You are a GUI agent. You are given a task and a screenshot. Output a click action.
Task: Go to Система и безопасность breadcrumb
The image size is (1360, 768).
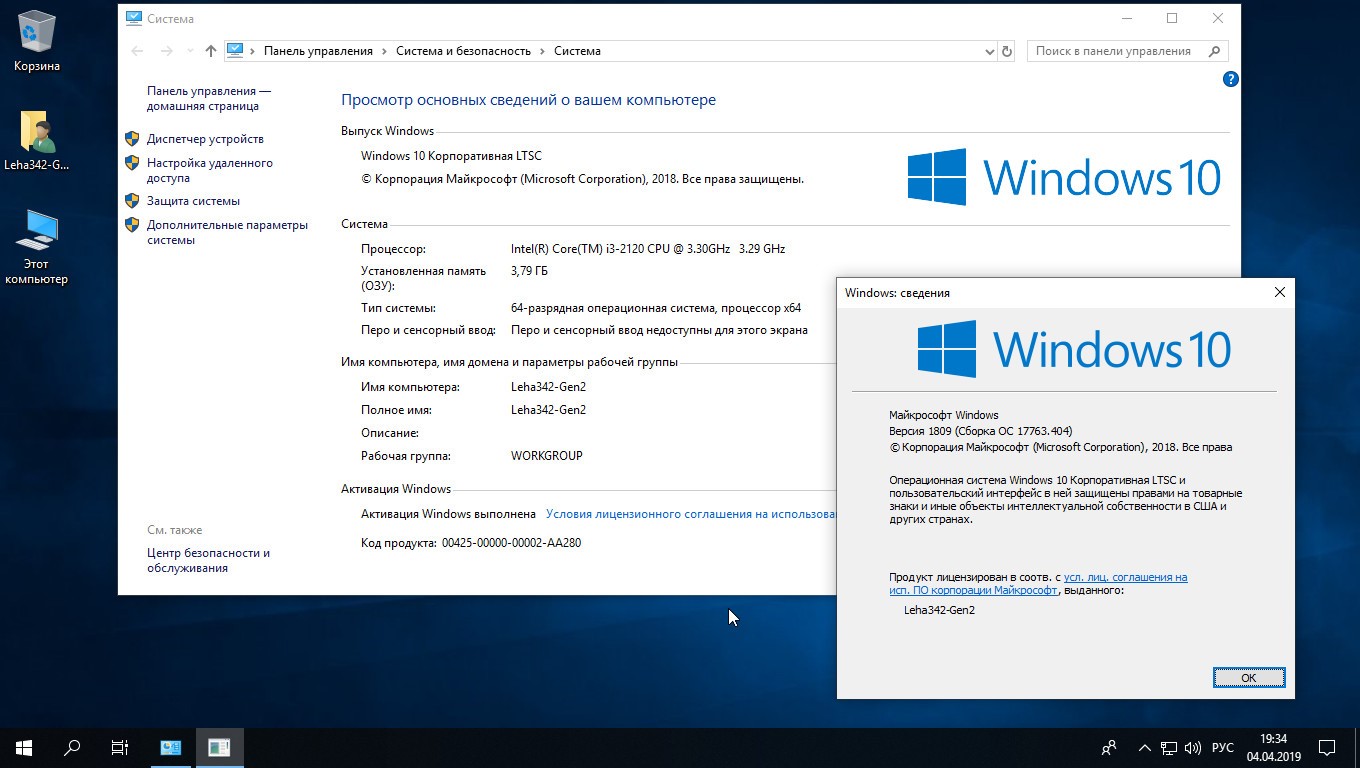pyautogui.click(x=463, y=51)
